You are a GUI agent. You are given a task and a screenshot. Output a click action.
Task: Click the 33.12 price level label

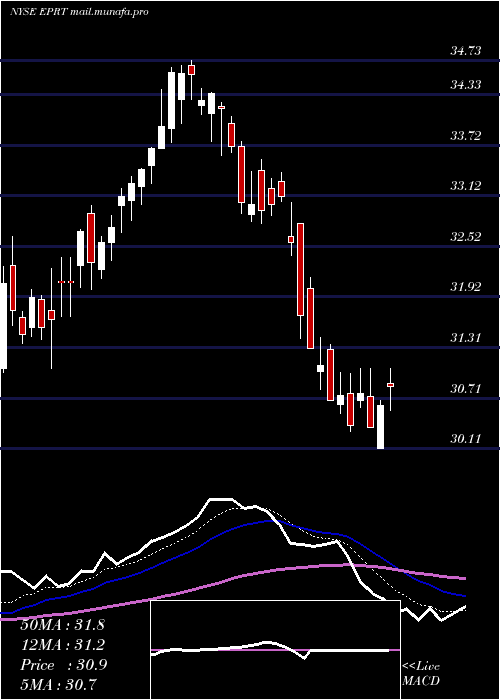pyautogui.click(x=466, y=186)
